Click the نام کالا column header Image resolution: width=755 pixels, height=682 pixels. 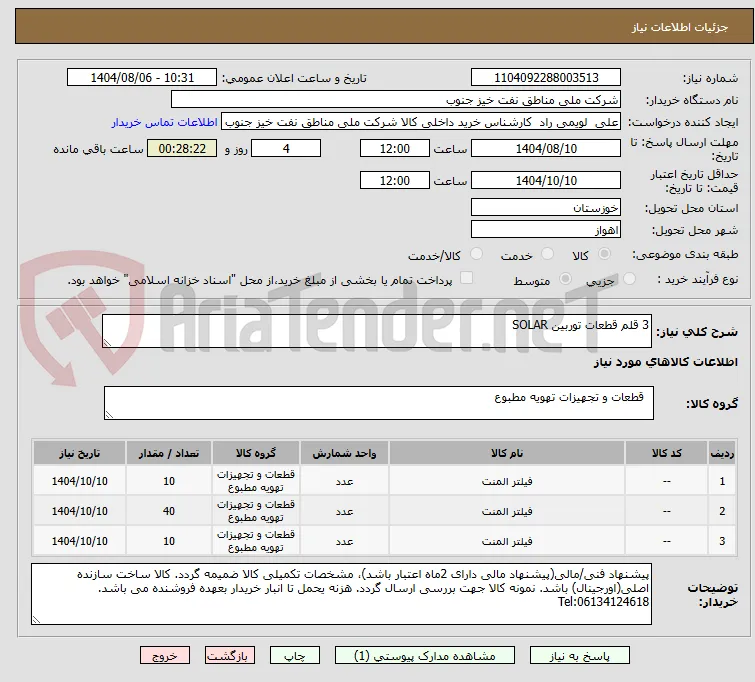pyautogui.click(x=507, y=453)
